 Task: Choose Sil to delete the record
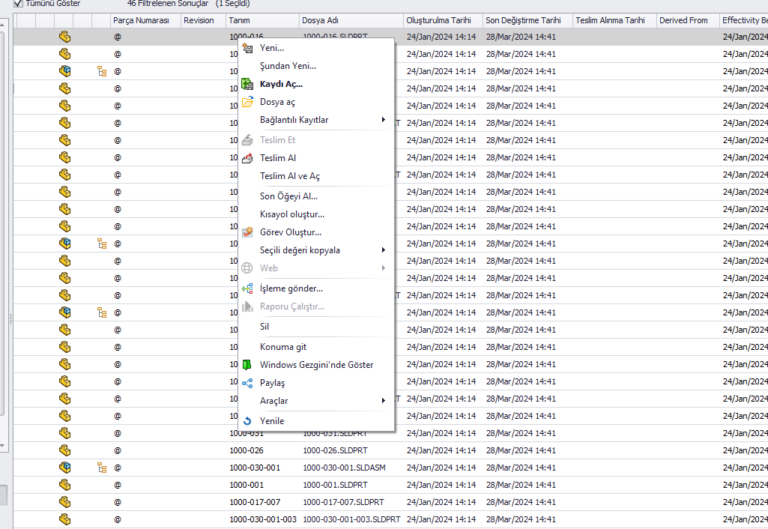pyautogui.click(x=265, y=326)
